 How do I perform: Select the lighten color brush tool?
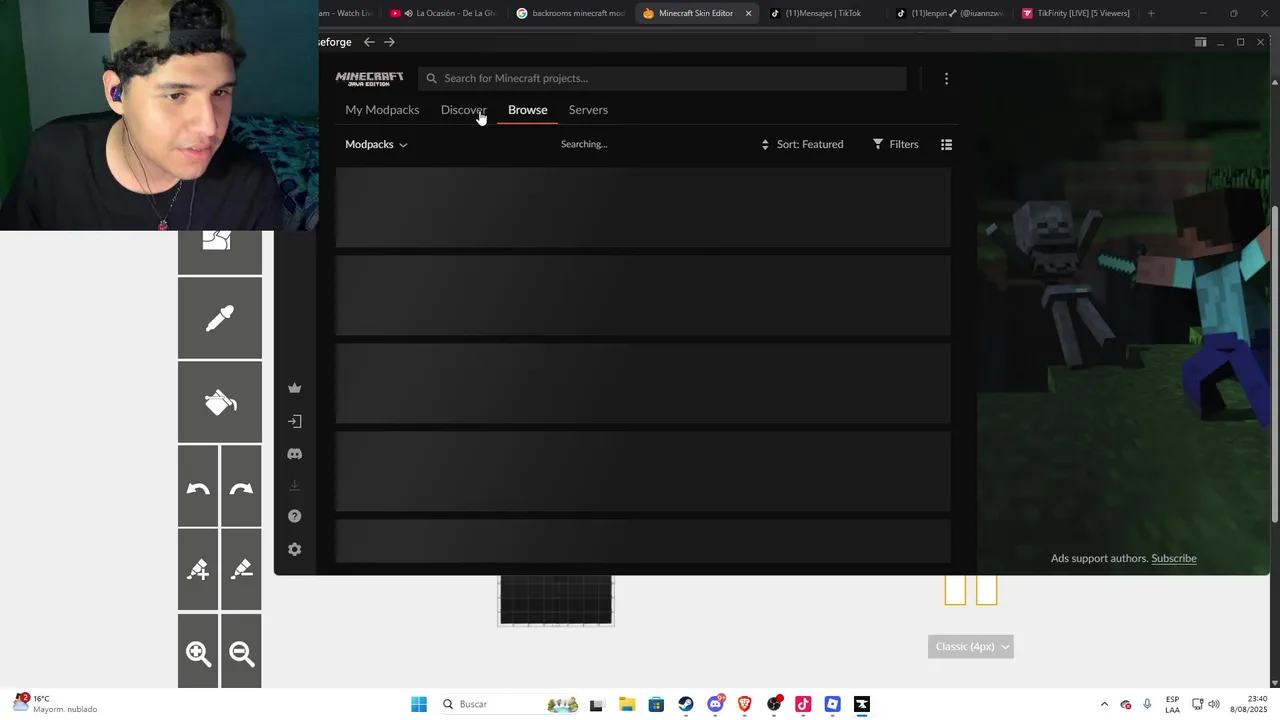(198, 570)
